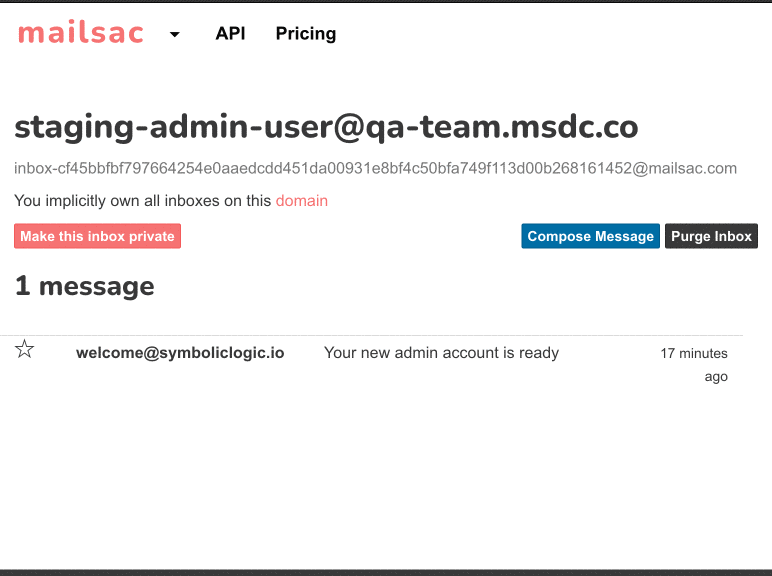The height and width of the screenshot is (576, 772).
Task: Open the Compose Message button
Action: (x=590, y=236)
